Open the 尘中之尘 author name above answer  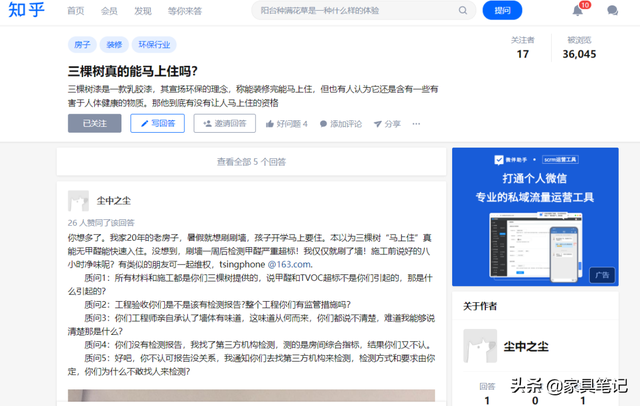coord(114,201)
